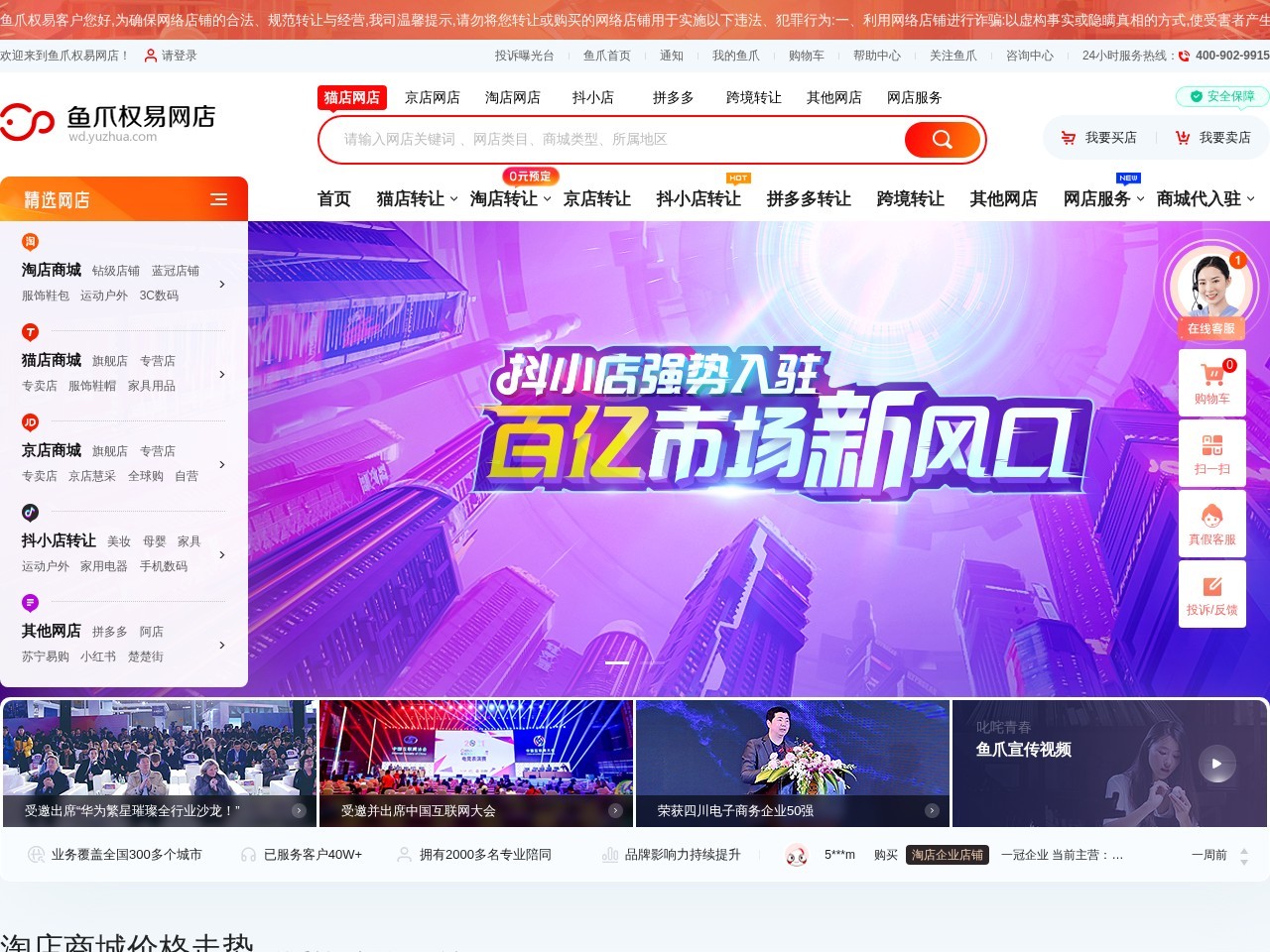The height and width of the screenshot is (952, 1270).
Task: Click the 抖小店强势入驻 hero banner
Action: (x=759, y=458)
